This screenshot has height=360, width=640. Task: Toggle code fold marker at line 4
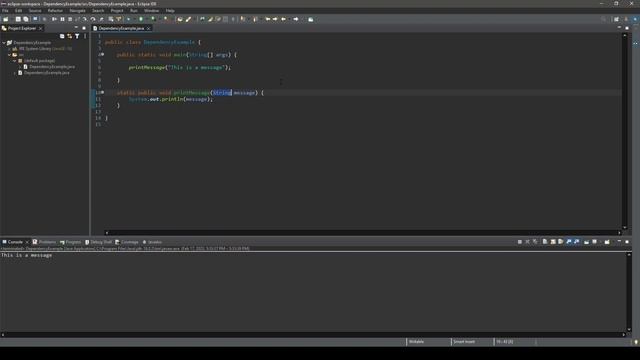click(x=103, y=54)
